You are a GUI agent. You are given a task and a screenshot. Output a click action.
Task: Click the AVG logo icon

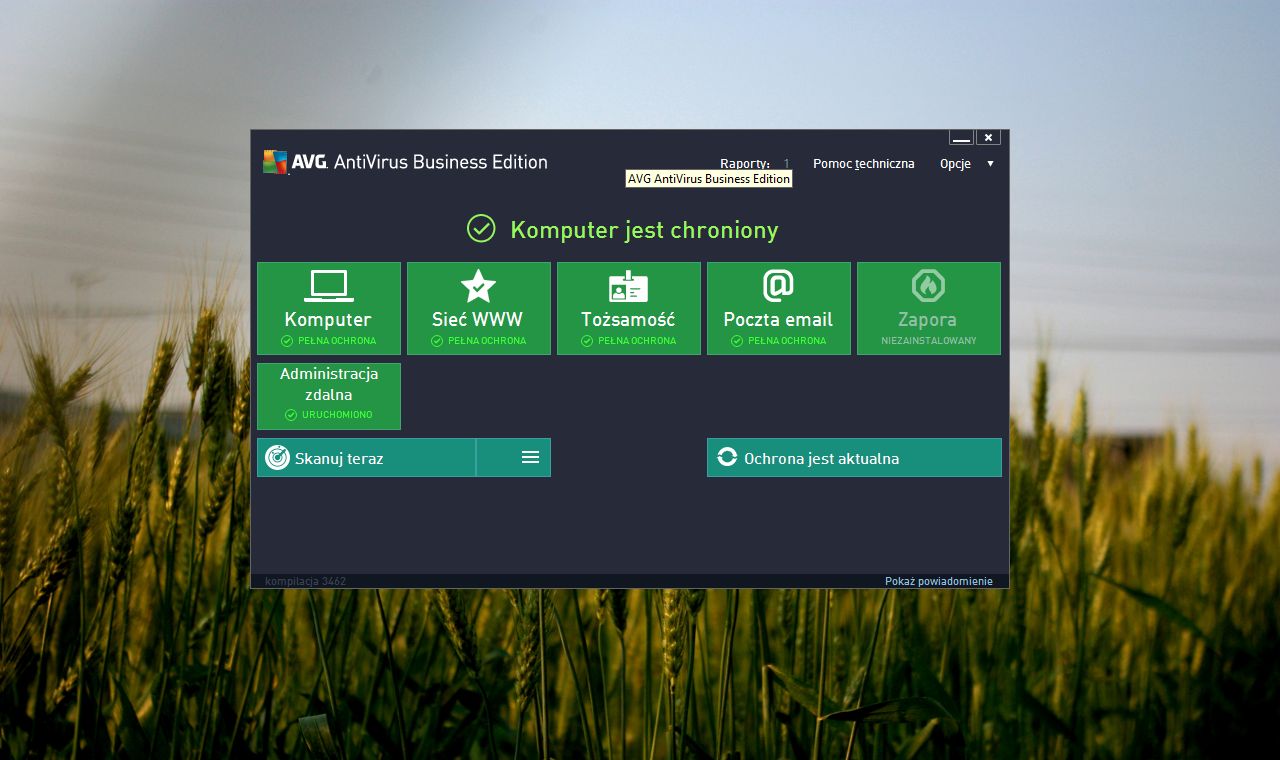[275, 162]
